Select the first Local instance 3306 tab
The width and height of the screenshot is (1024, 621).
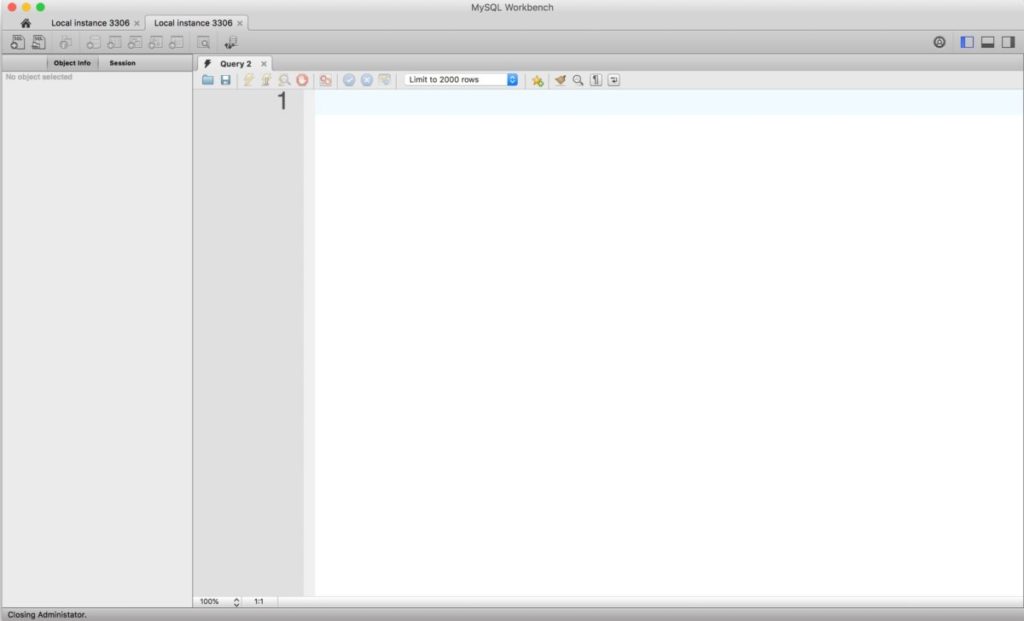[90, 22]
